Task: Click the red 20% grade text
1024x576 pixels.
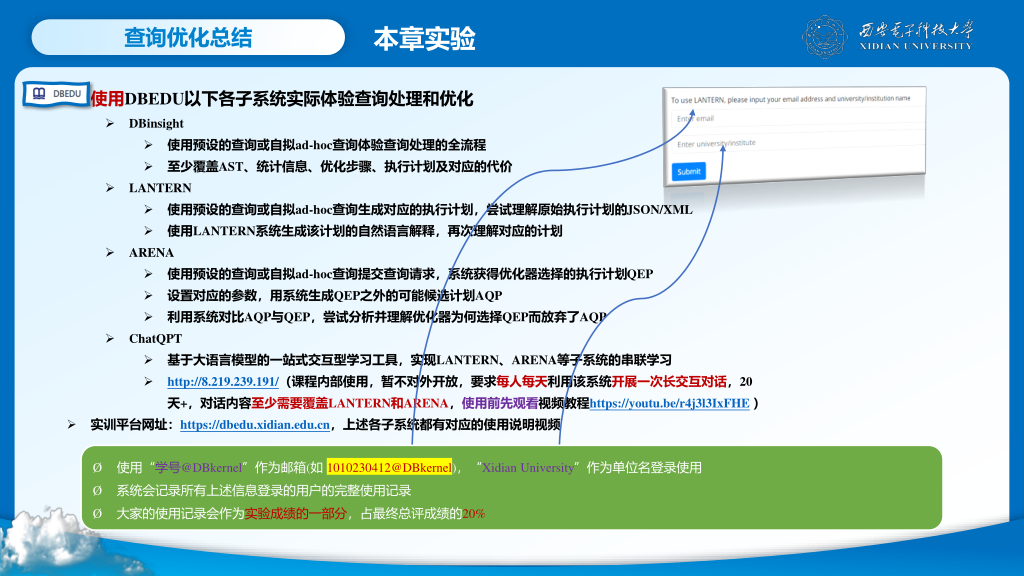Action: [473, 514]
